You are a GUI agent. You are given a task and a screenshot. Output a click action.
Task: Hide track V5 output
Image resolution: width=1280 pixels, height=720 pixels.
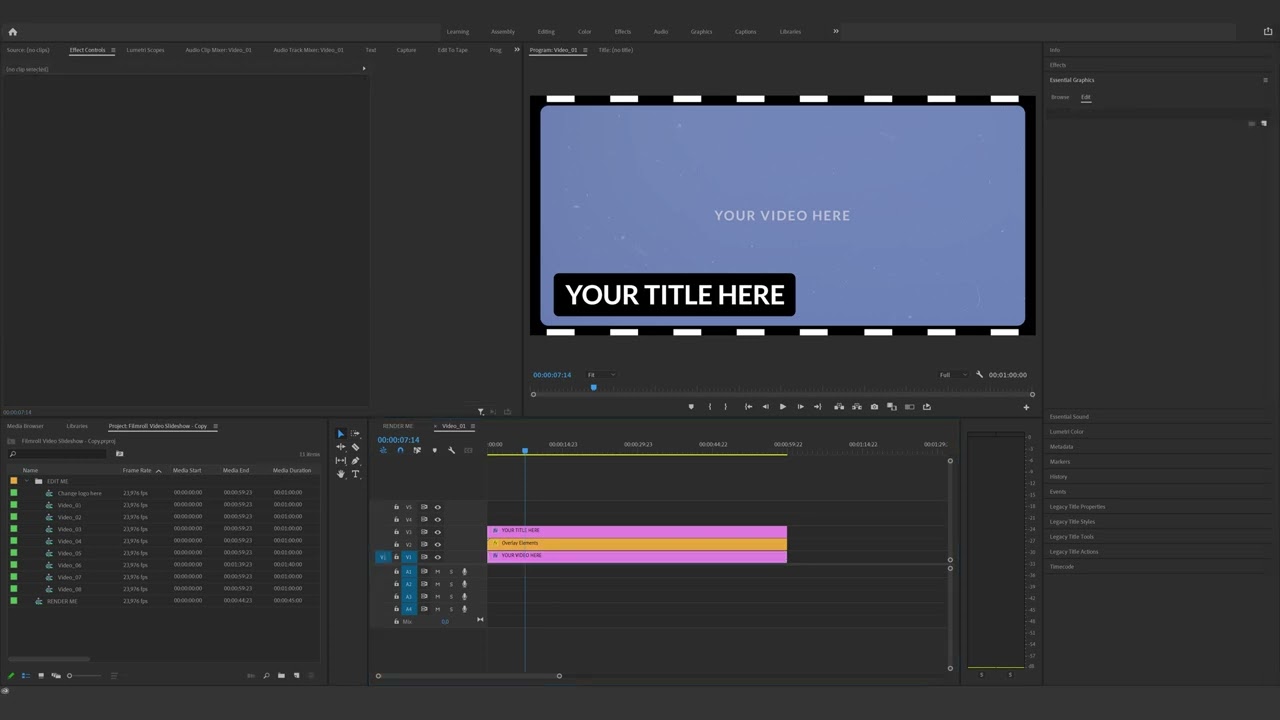click(x=437, y=507)
